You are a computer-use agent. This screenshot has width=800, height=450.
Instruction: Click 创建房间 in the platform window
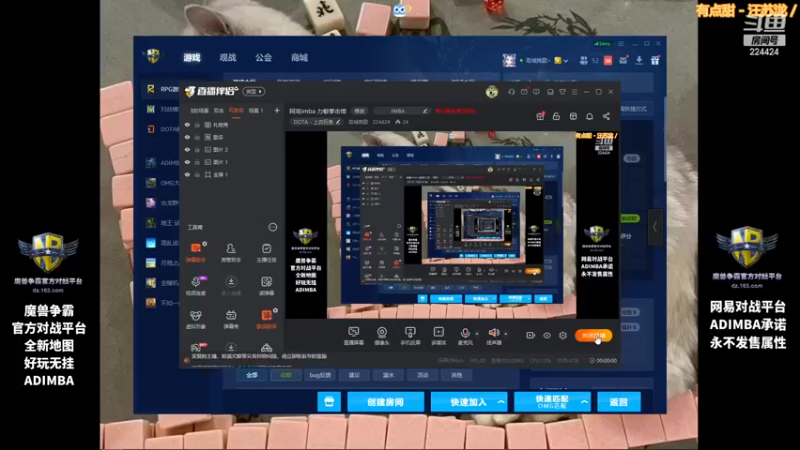pyautogui.click(x=385, y=402)
